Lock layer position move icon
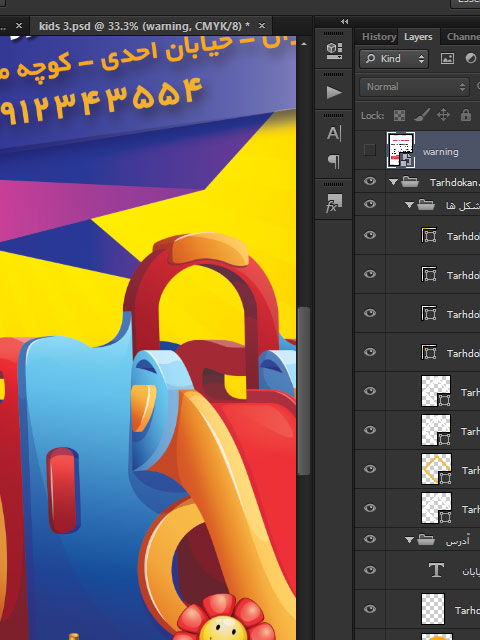This screenshot has height=640, width=480. point(443,115)
